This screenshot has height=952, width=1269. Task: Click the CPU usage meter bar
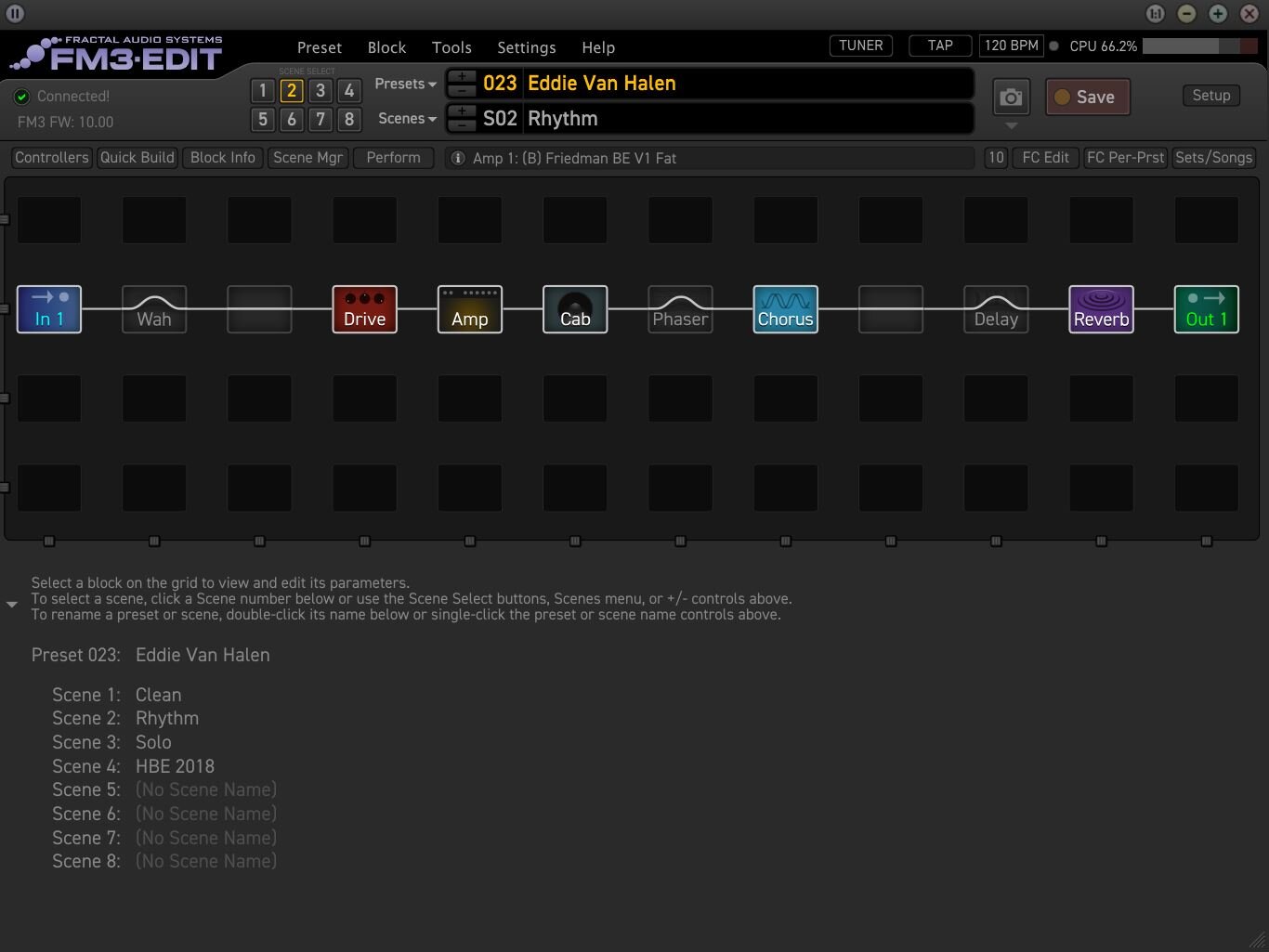[x=1199, y=46]
